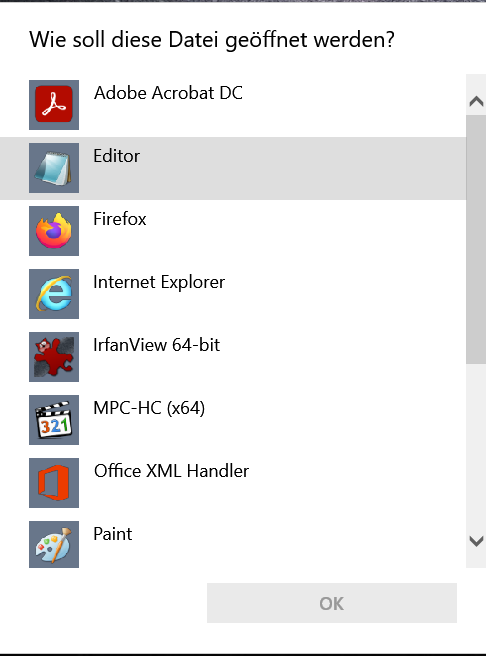This screenshot has width=486, height=656.
Task: Click the Firefox browser icon
Action: pyautogui.click(x=54, y=231)
